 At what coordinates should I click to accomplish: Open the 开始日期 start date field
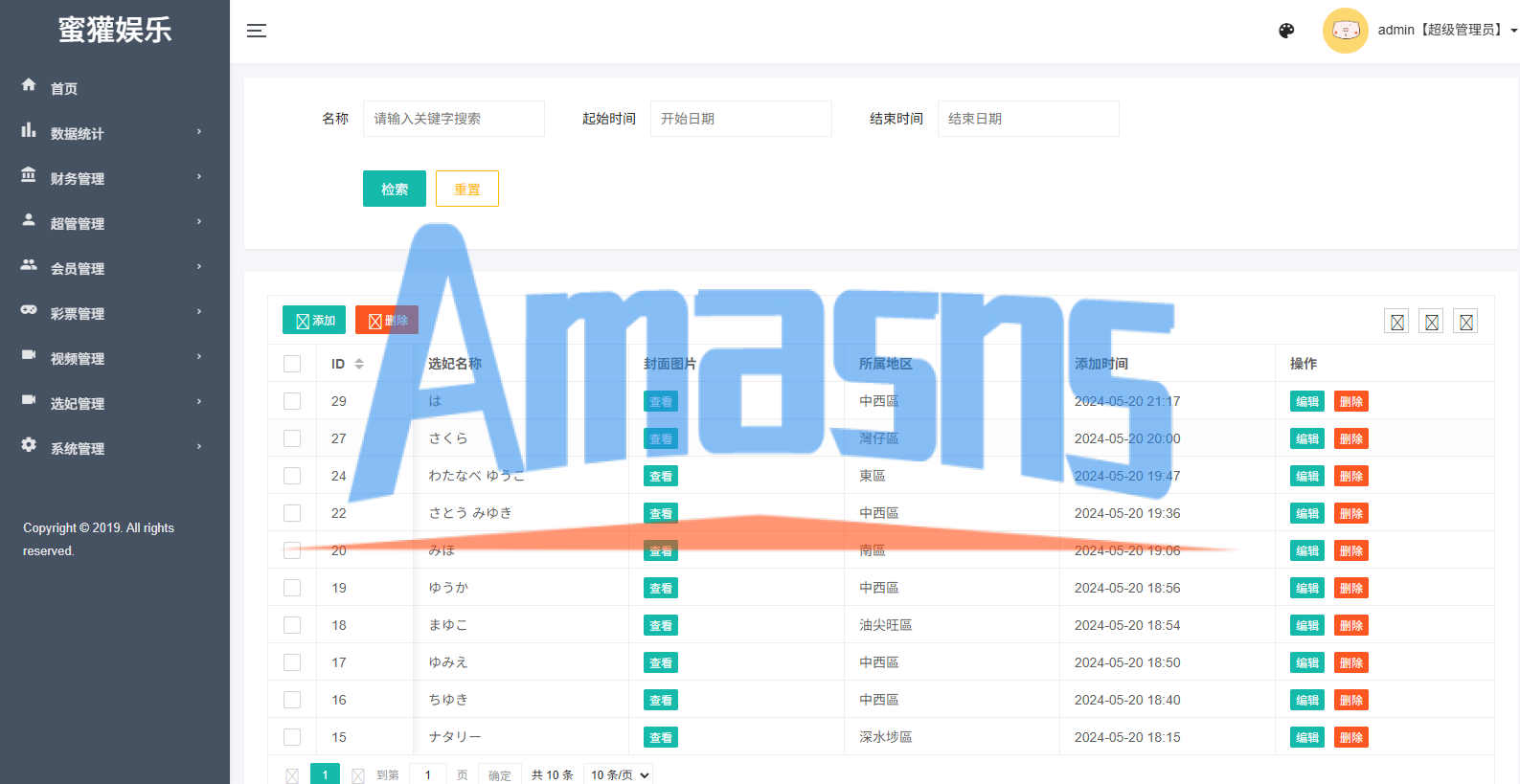tap(741, 119)
